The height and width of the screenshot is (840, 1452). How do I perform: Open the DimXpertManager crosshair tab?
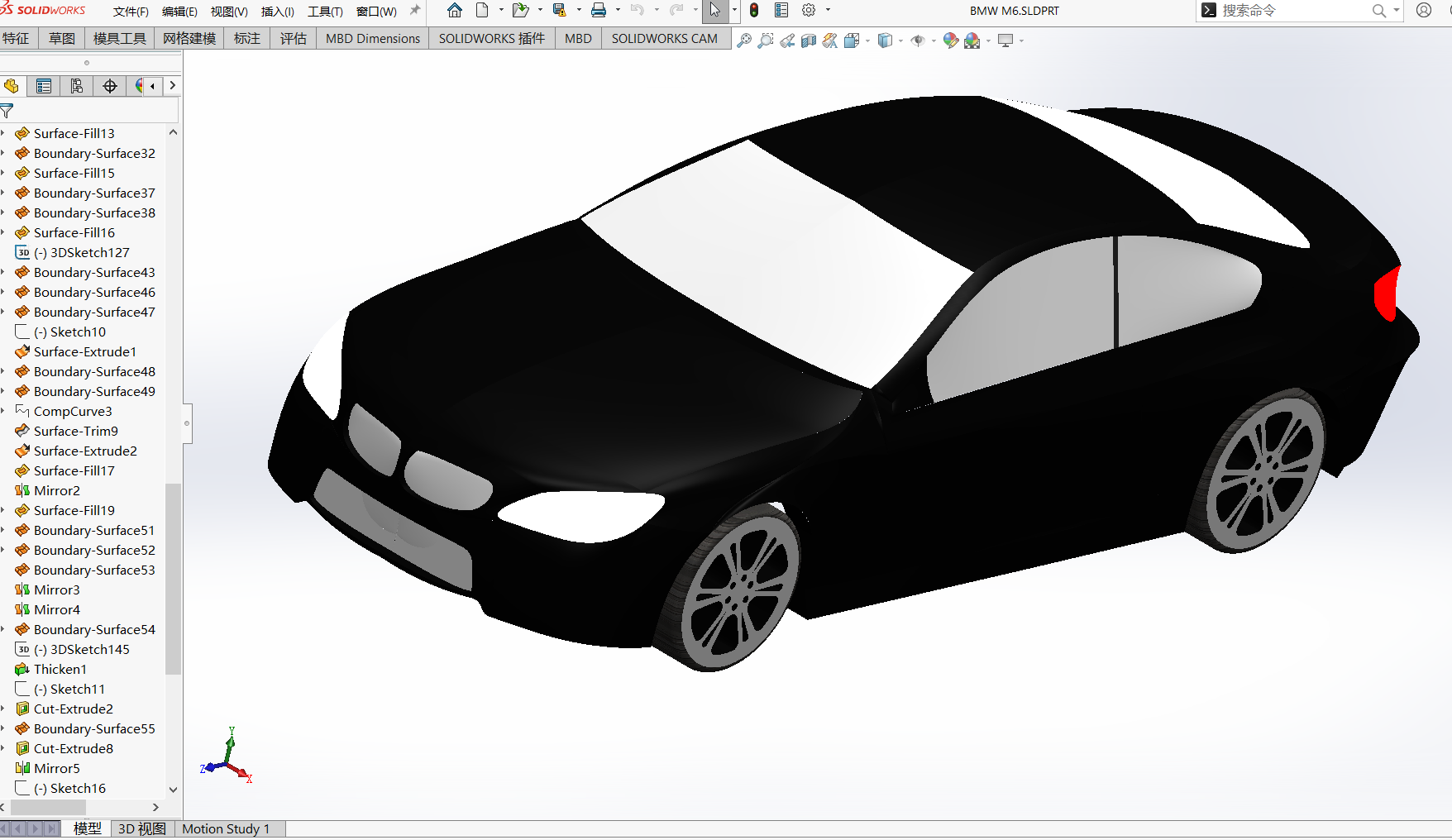[x=110, y=86]
